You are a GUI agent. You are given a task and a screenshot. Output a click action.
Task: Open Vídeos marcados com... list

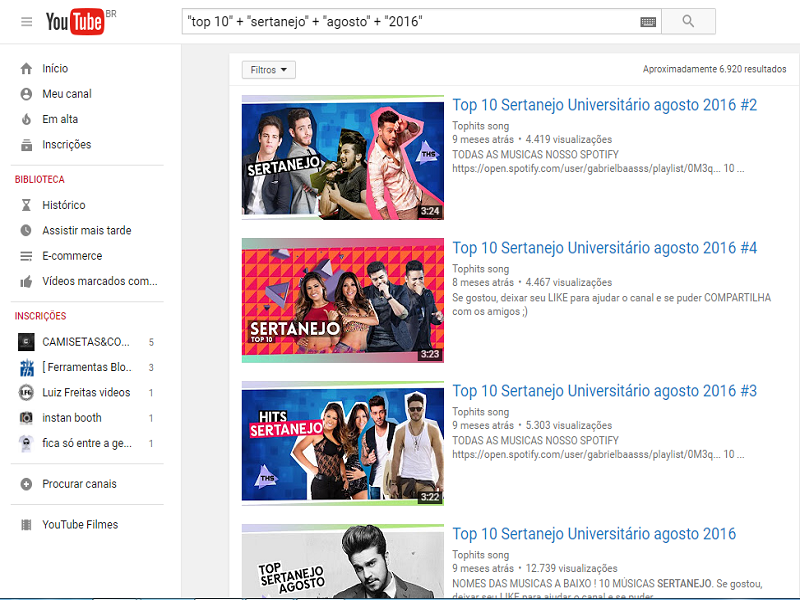coord(99,281)
